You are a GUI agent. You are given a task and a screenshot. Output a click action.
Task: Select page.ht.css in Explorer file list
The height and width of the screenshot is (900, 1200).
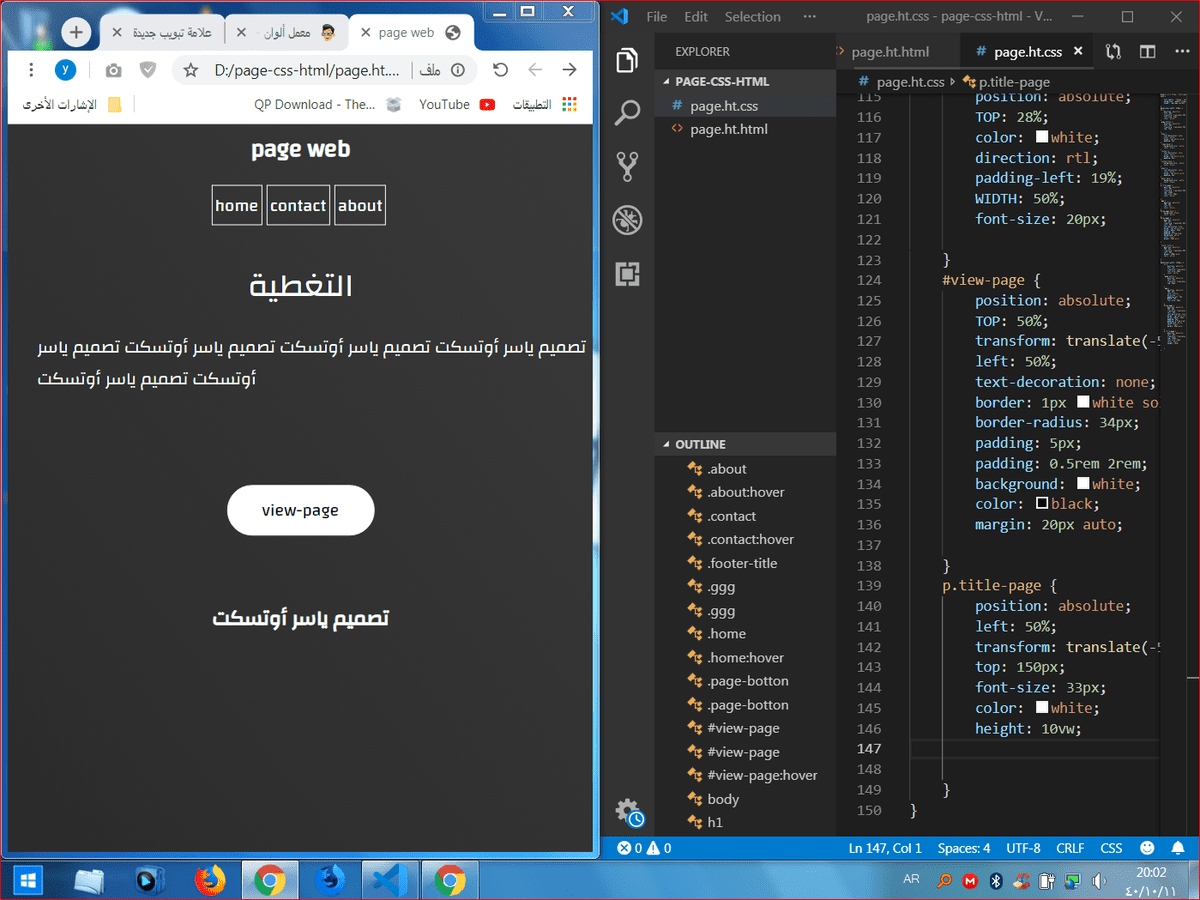[x=745, y=105]
